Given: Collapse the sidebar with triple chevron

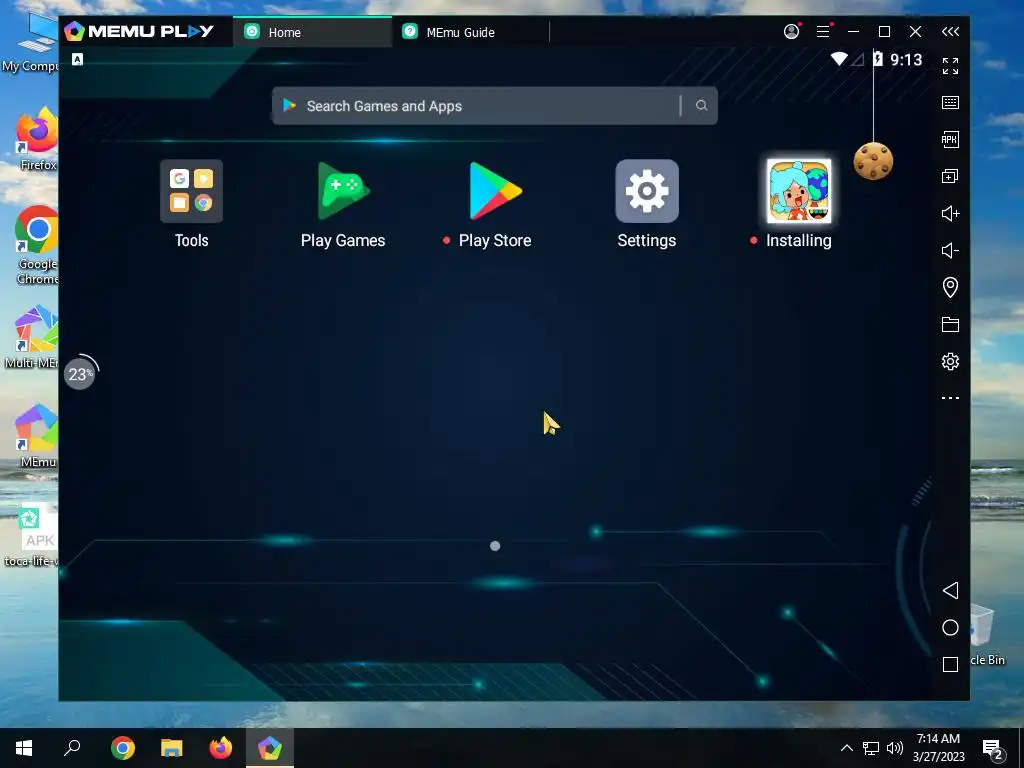Looking at the screenshot, I should click(950, 31).
